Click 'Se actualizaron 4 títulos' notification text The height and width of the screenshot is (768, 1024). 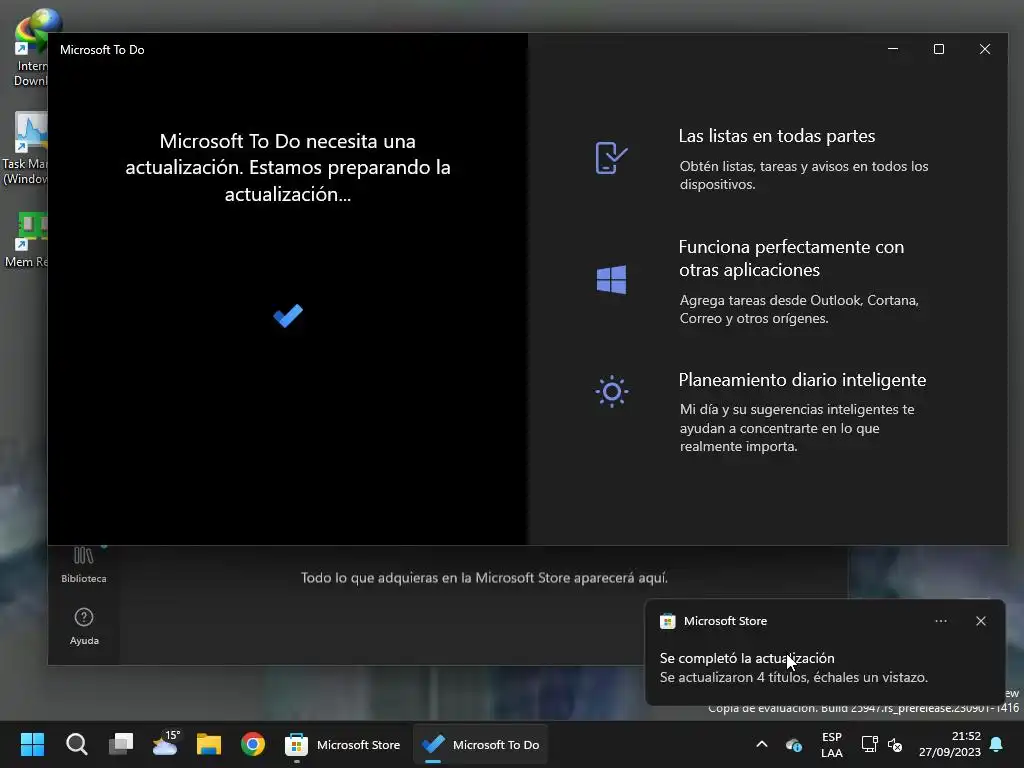[793, 677]
